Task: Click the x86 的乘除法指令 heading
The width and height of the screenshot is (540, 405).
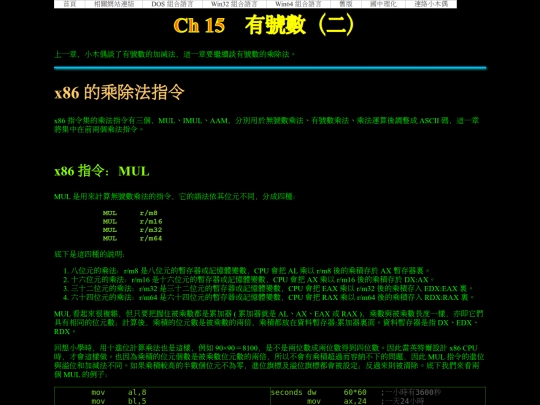Action: point(119,92)
